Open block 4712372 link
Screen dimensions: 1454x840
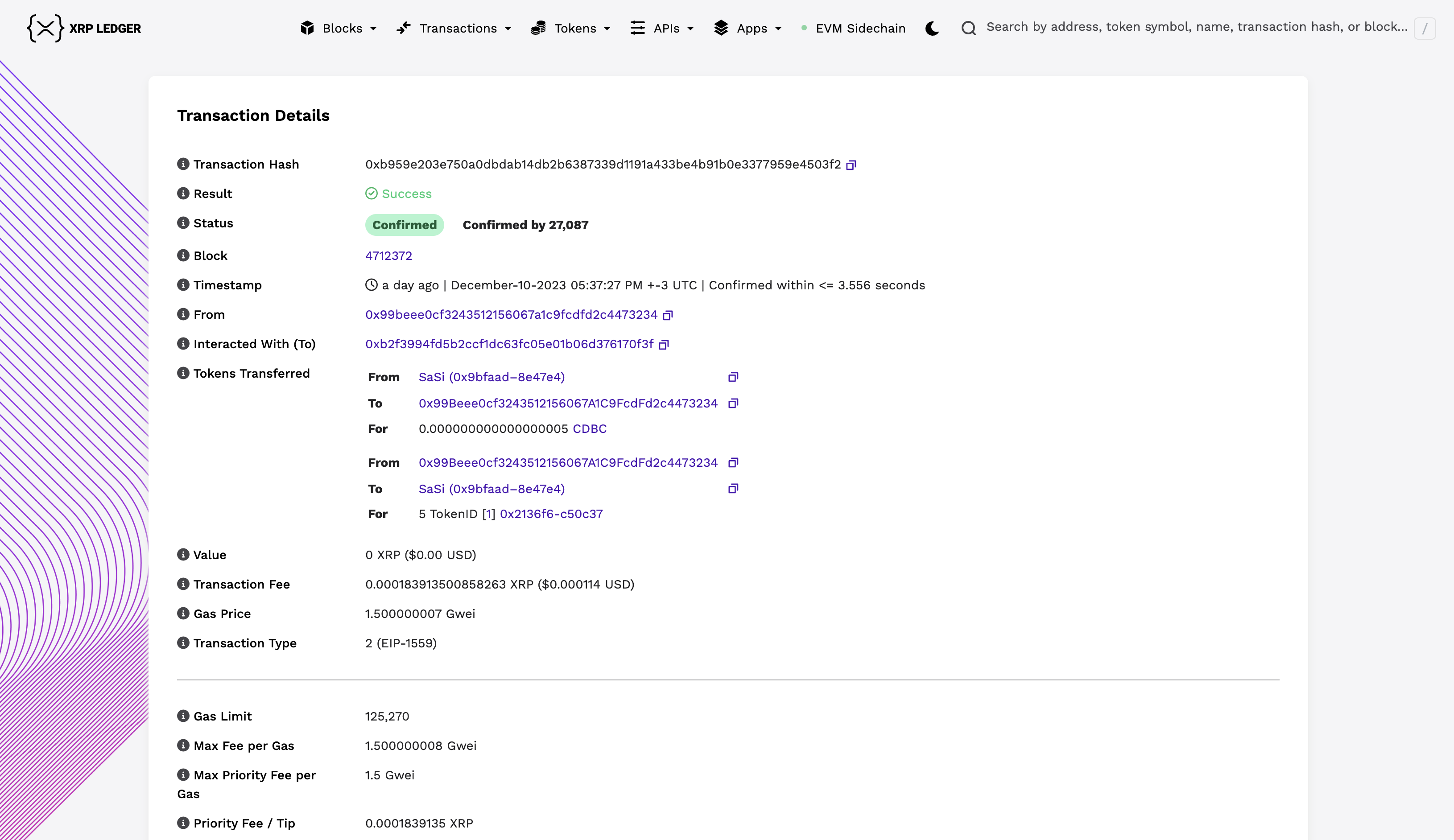pos(388,255)
